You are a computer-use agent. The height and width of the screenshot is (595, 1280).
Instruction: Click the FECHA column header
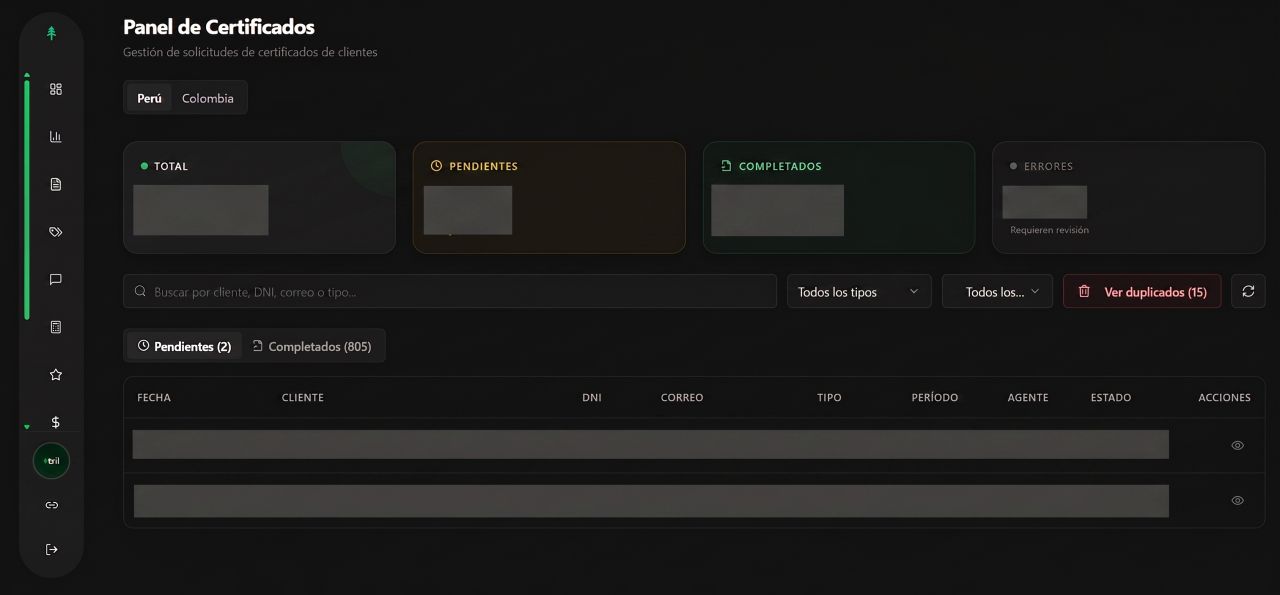pos(154,397)
